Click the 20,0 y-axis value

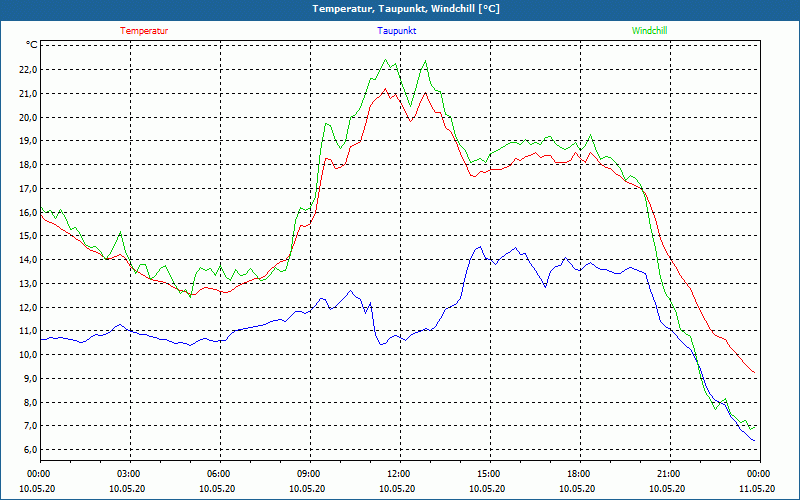click(28, 117)
